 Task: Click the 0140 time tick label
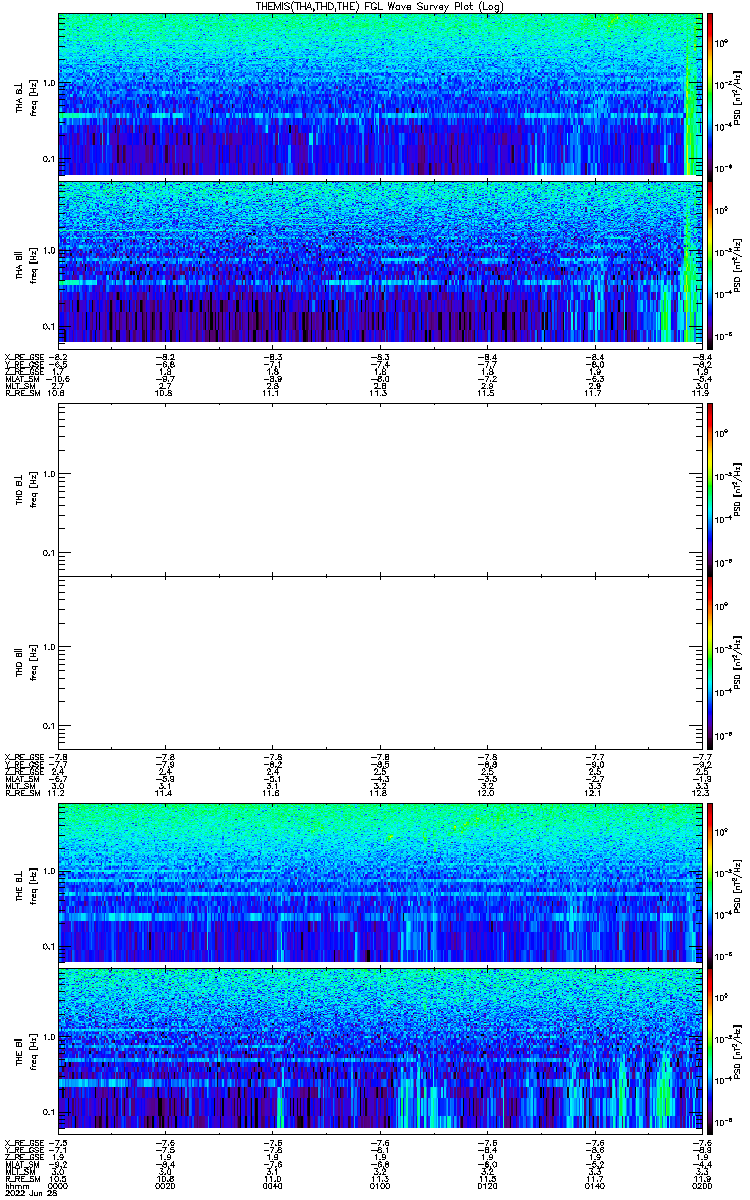(x=594, y=1186)
